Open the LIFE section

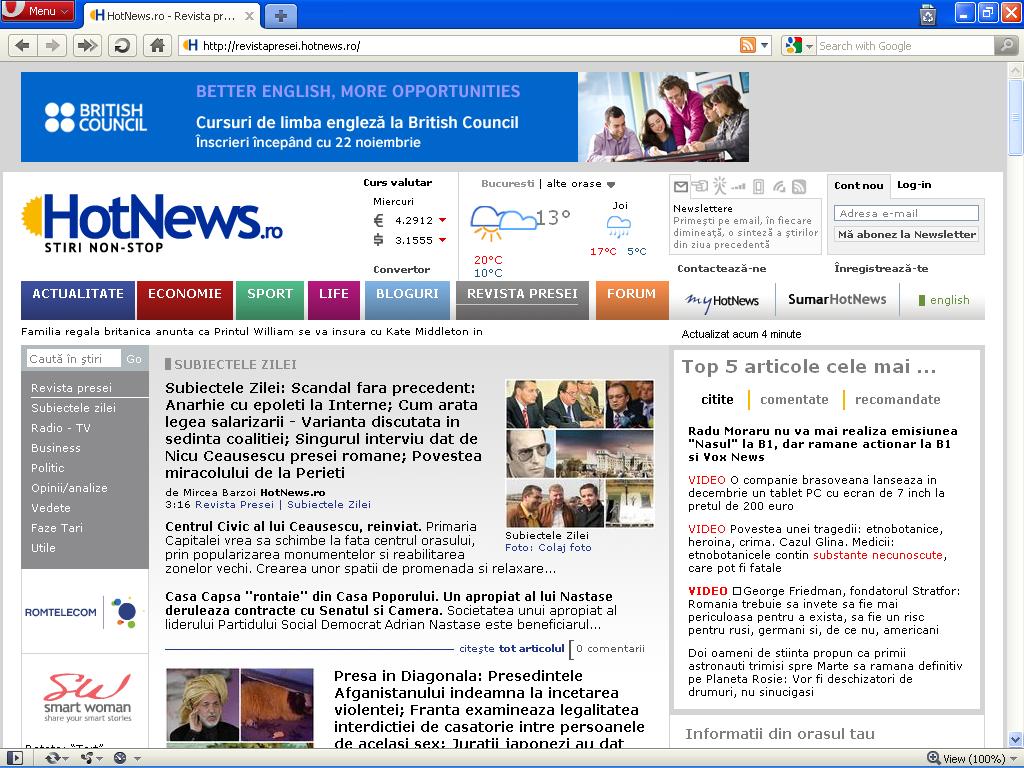334,300
